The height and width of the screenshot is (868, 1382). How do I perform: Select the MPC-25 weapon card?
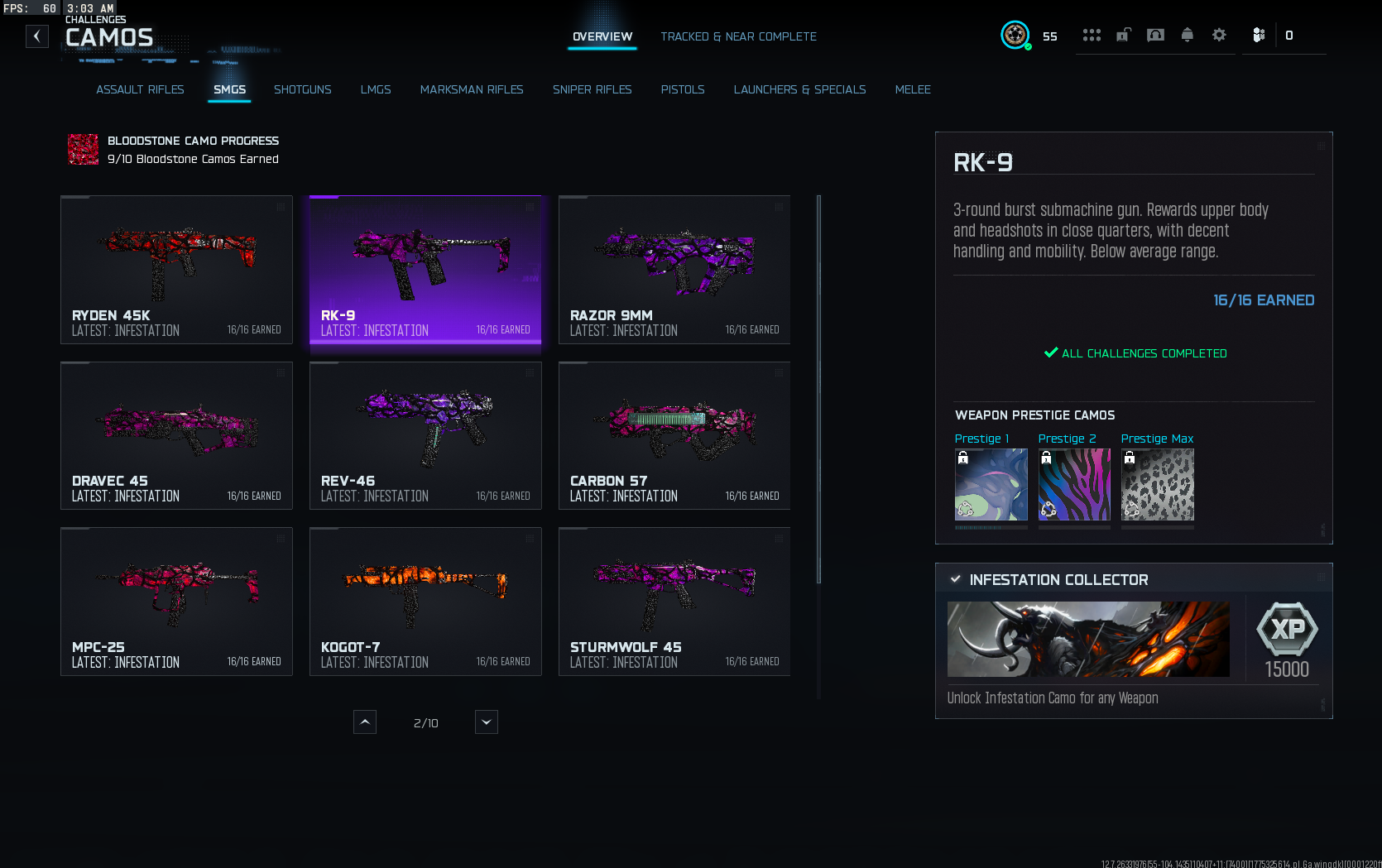tap(176, 602)
